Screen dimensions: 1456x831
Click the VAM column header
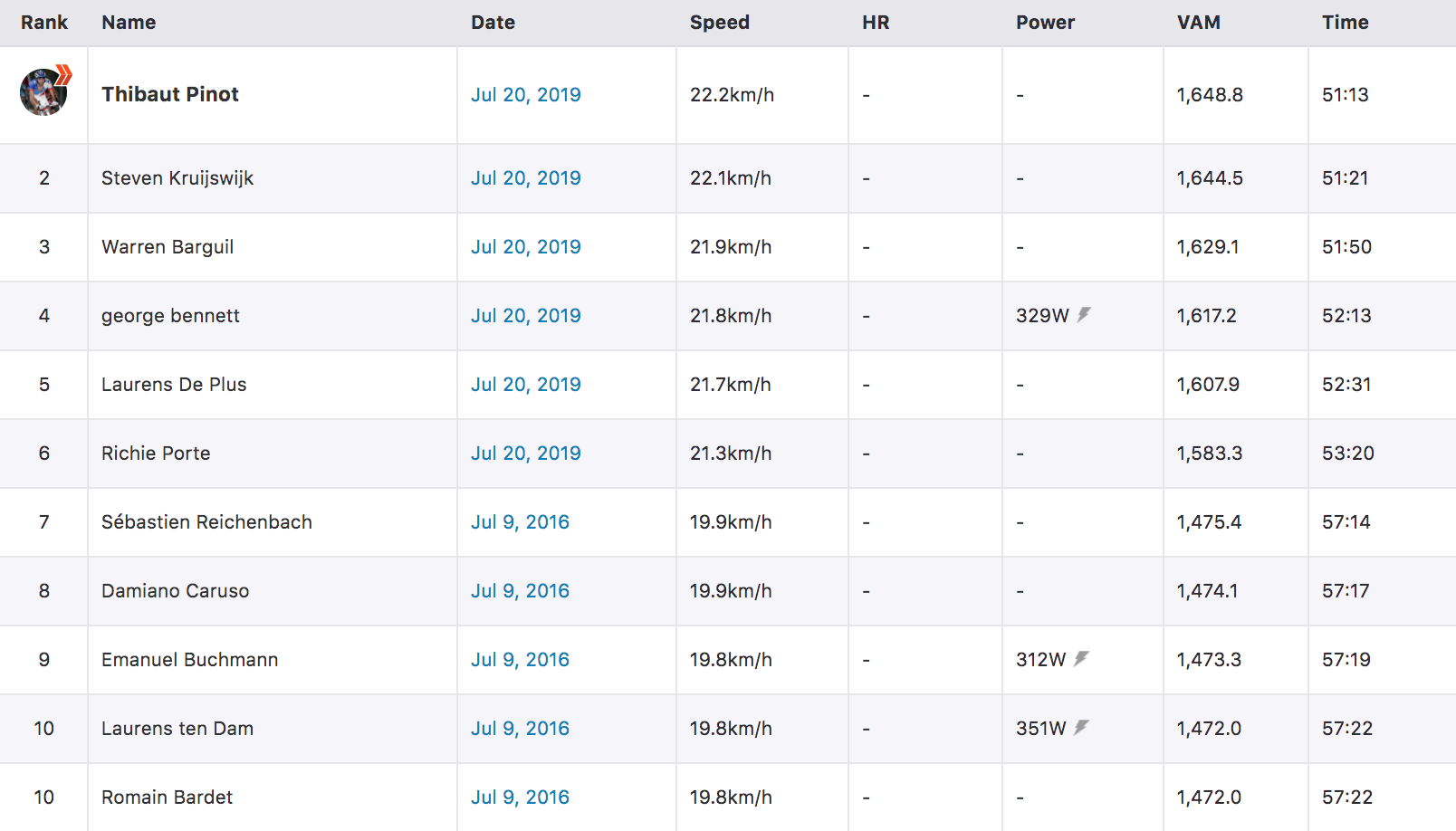coord(1198,23)
